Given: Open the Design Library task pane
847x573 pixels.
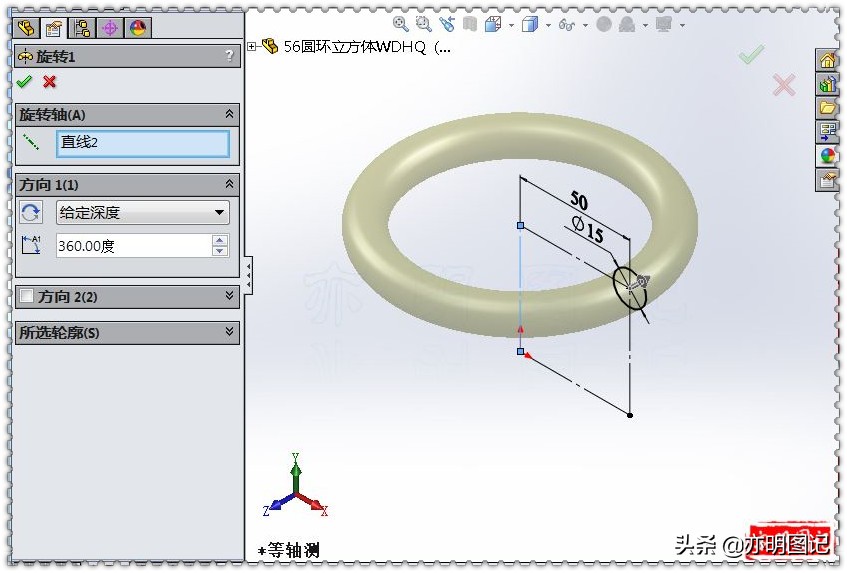Looking at the screenshot, I should pyautogui.click(x=827, y=84).
